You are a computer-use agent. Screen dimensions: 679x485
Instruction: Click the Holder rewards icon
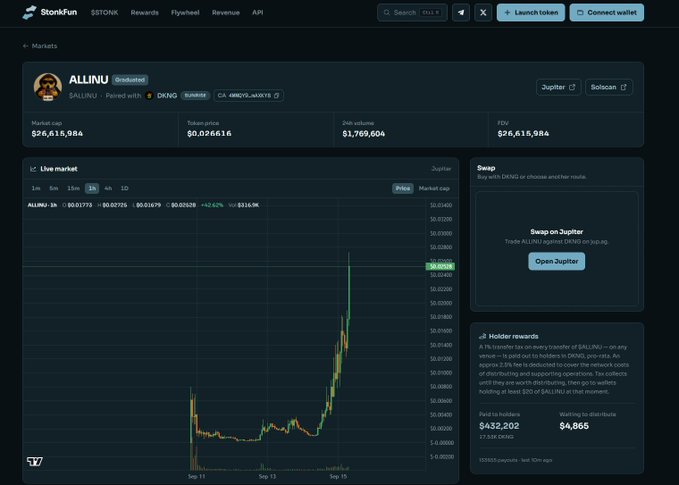[x=482, y=336]
